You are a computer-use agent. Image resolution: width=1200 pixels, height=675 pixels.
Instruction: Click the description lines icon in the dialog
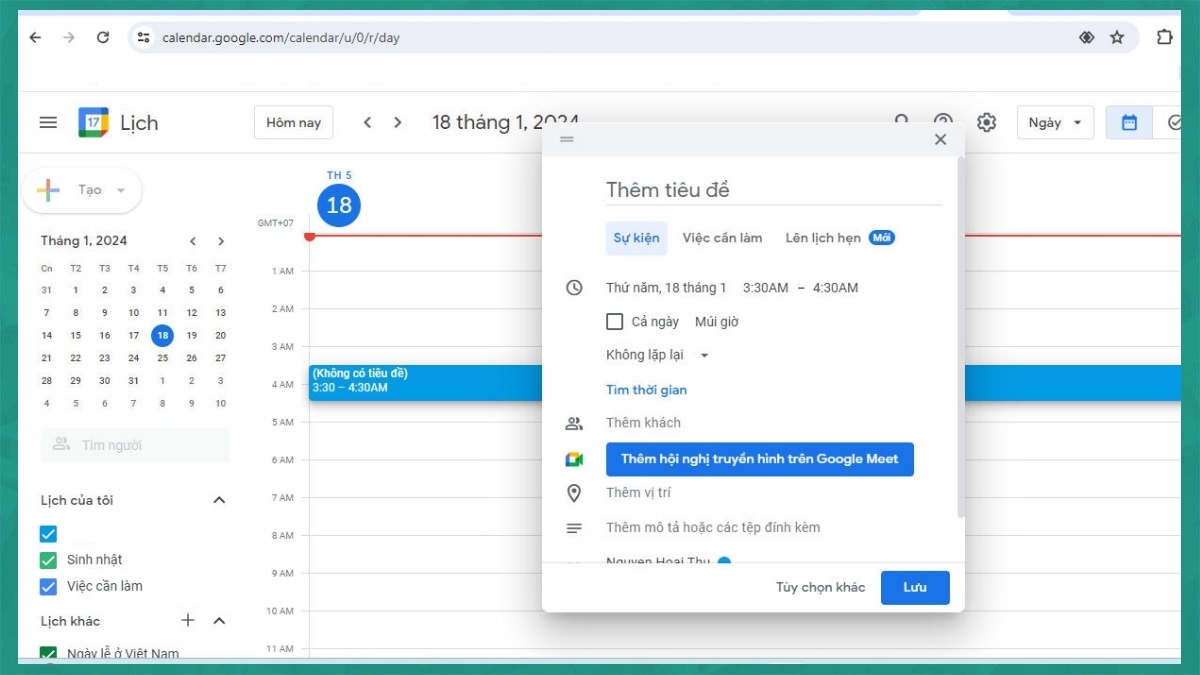pos(574,527)
